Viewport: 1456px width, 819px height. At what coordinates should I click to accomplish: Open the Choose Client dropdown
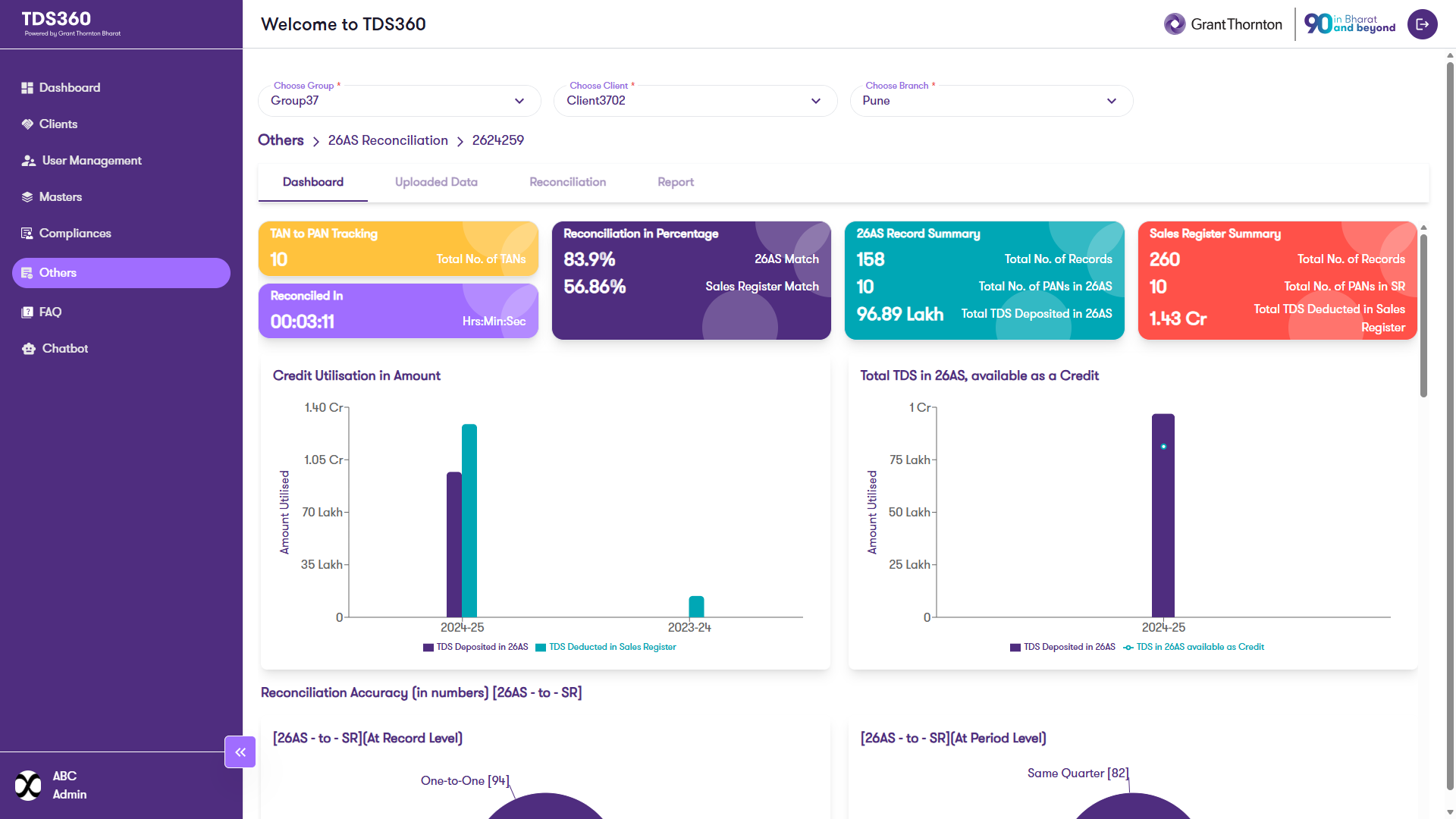(x=695, y=101)
